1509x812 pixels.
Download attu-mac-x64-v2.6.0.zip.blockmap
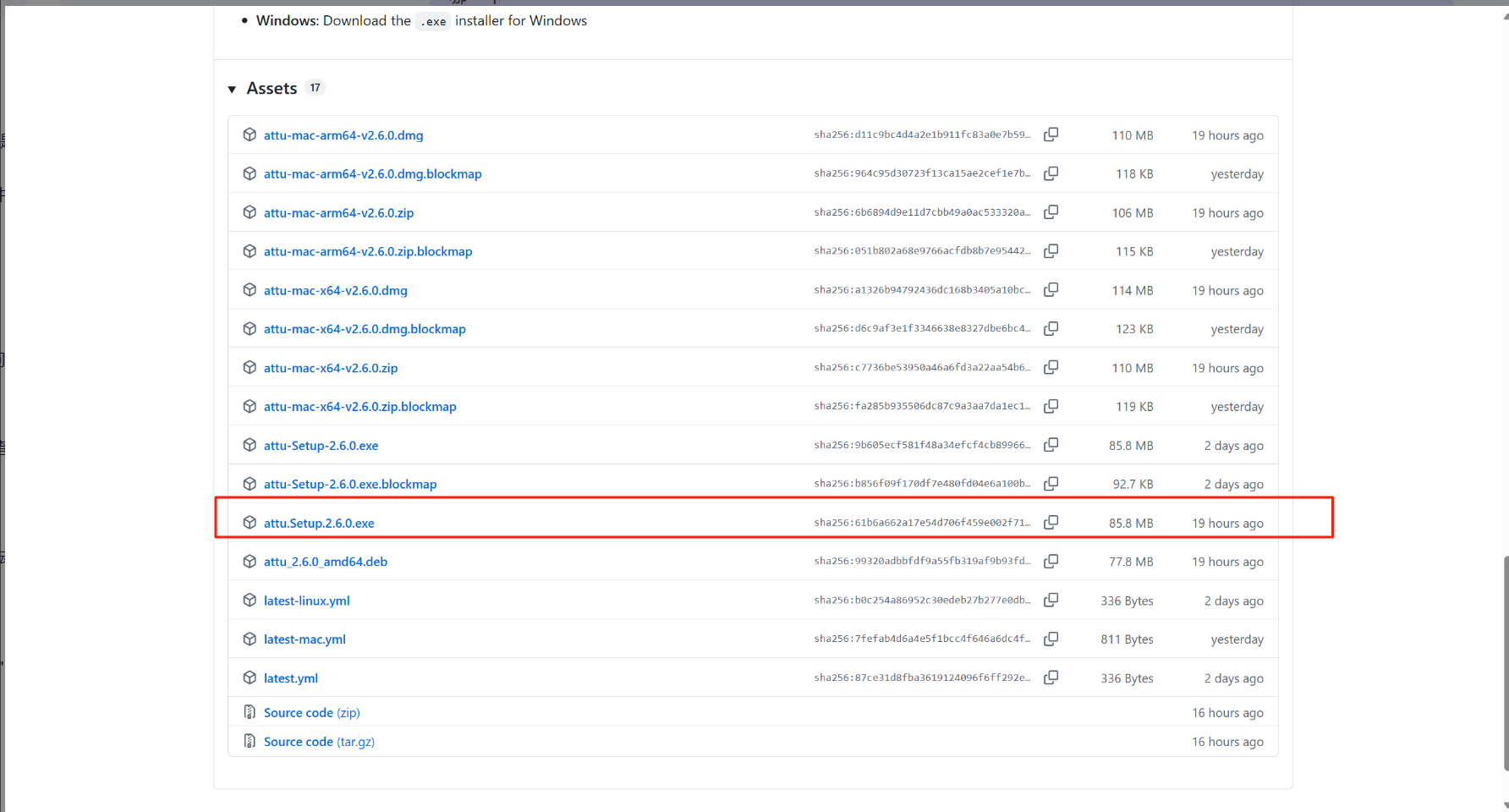pos(359,407)
